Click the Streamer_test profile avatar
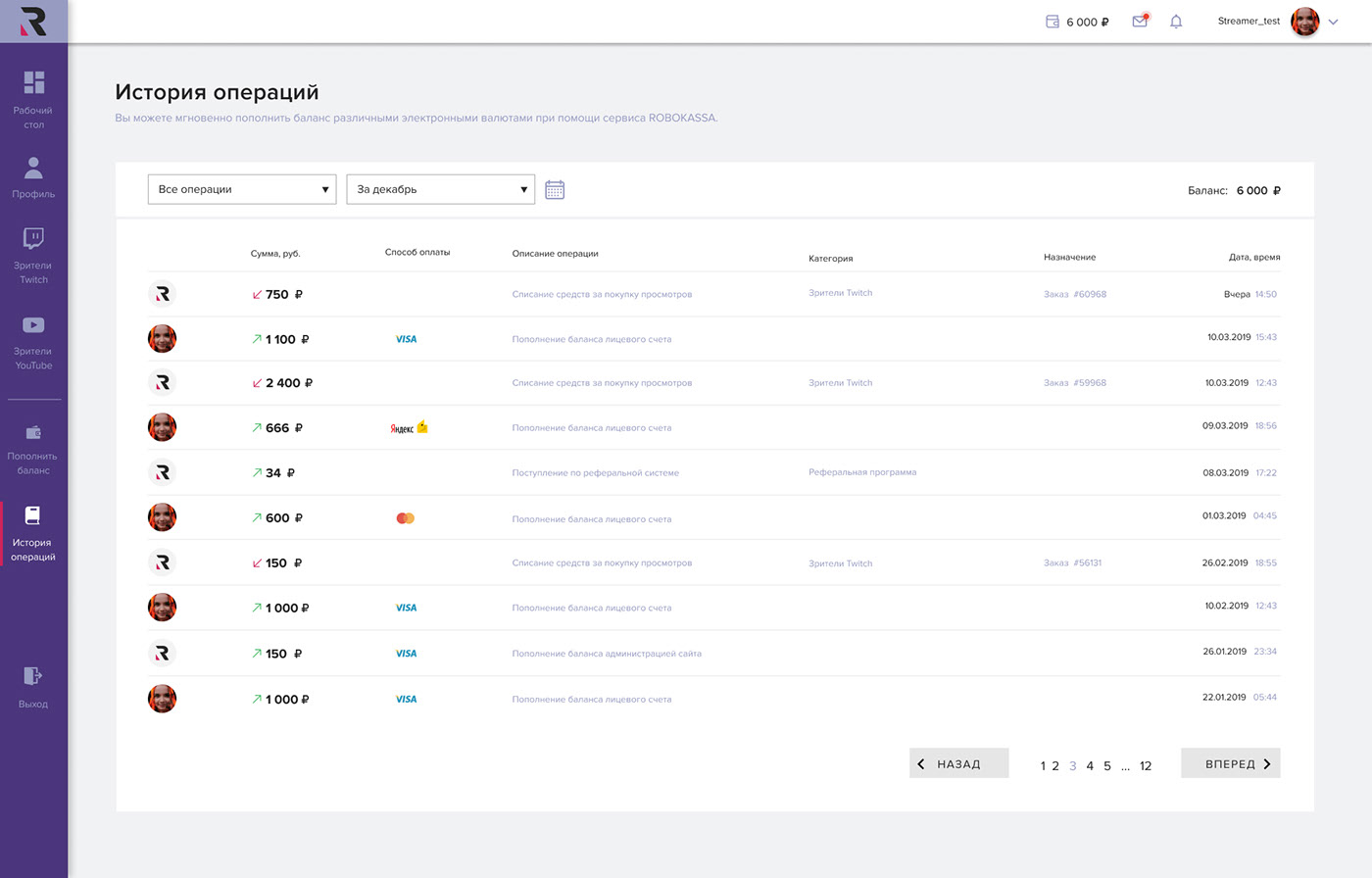The height and width of the screenshot is (878, 1372). pyautogui.click(x=1304, y=22)
